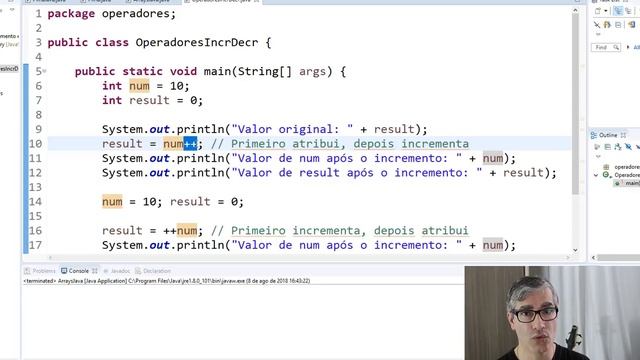This screenshot has height=360, width=640.
Task: Open the Outline view menu chevron
Action: [x=598, y=156]
